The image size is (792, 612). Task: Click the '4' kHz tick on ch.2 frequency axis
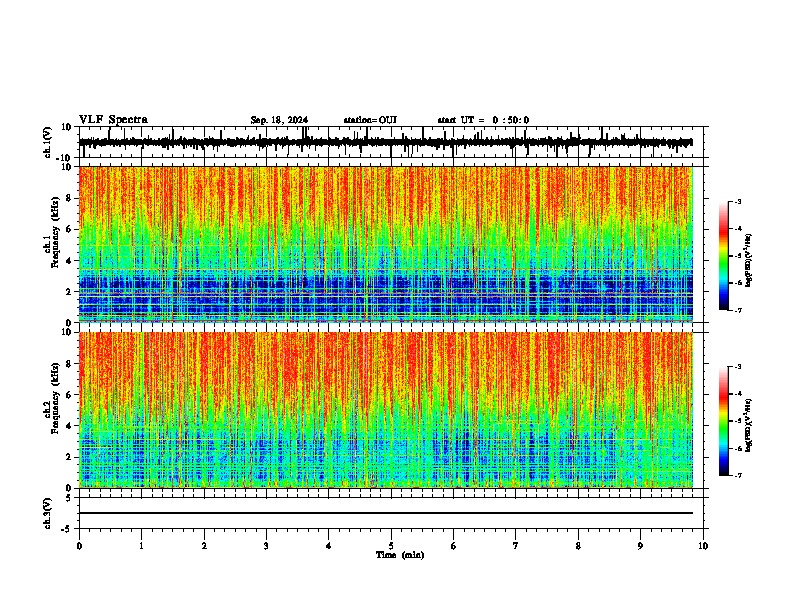click(x=70, y=426)
